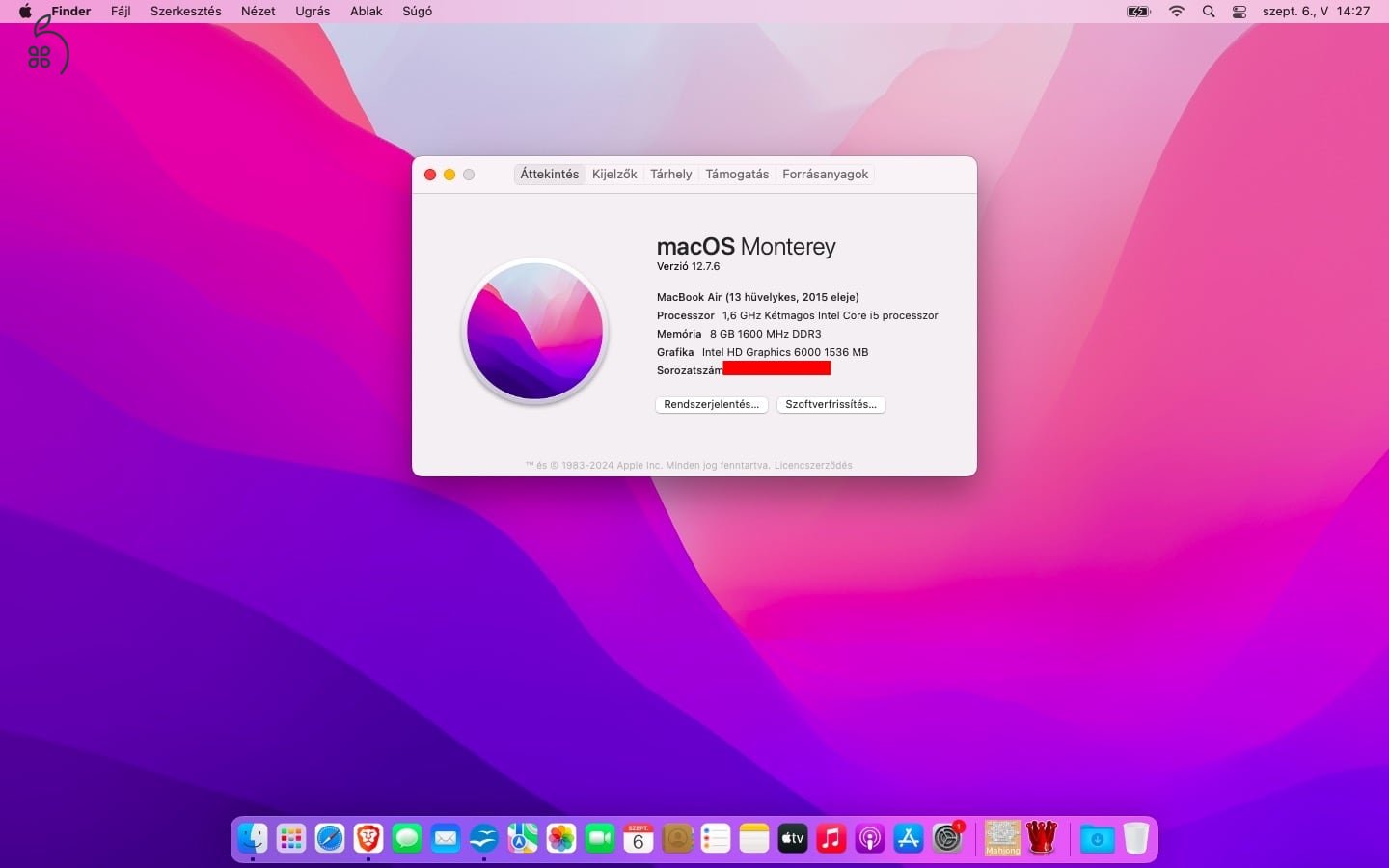The image size is (1389, 868).
Task: Launch Safari from the dock
Action: (x=330, y=838)
